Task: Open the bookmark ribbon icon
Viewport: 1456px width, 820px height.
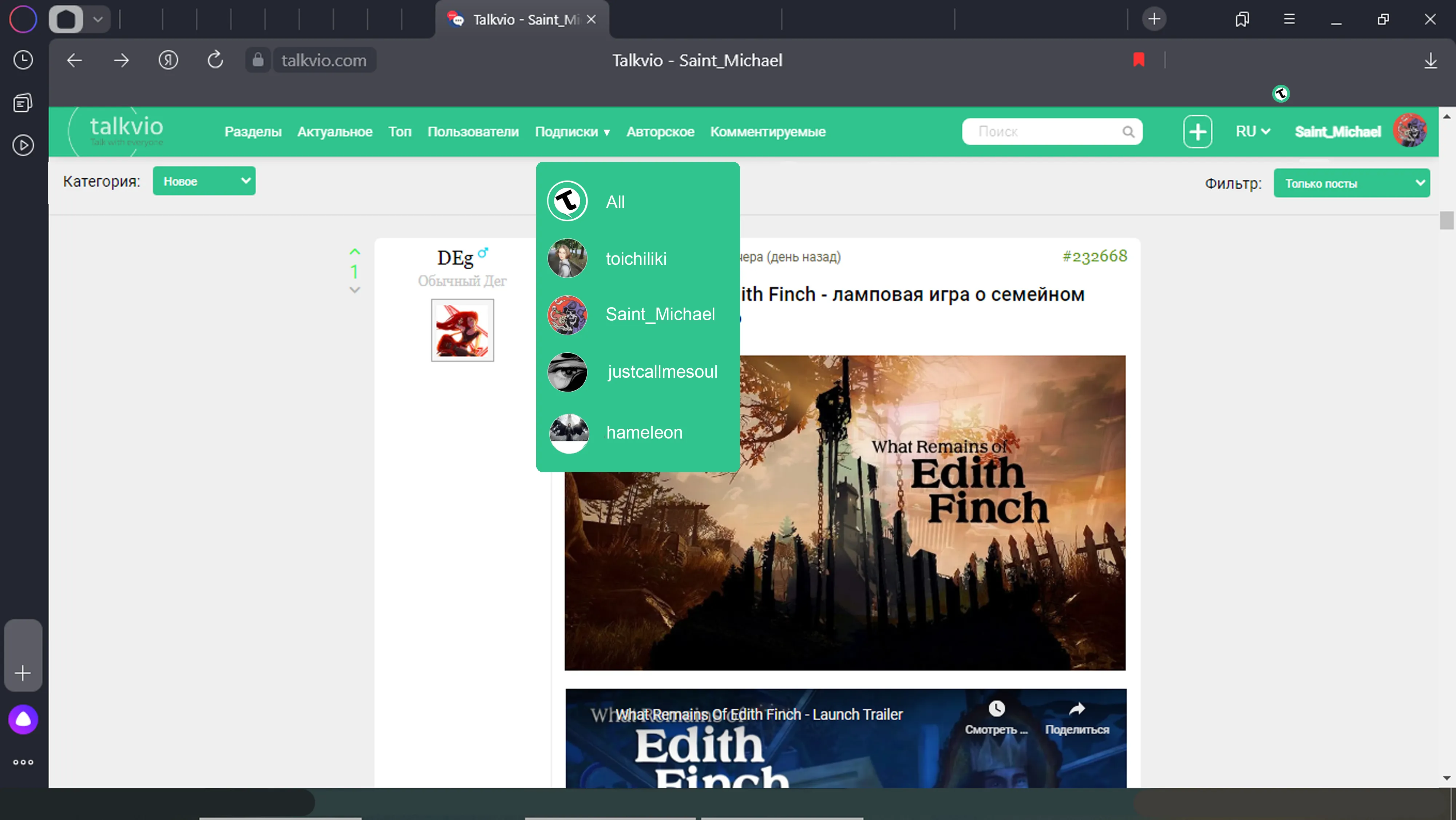Action: point(1138,60)
